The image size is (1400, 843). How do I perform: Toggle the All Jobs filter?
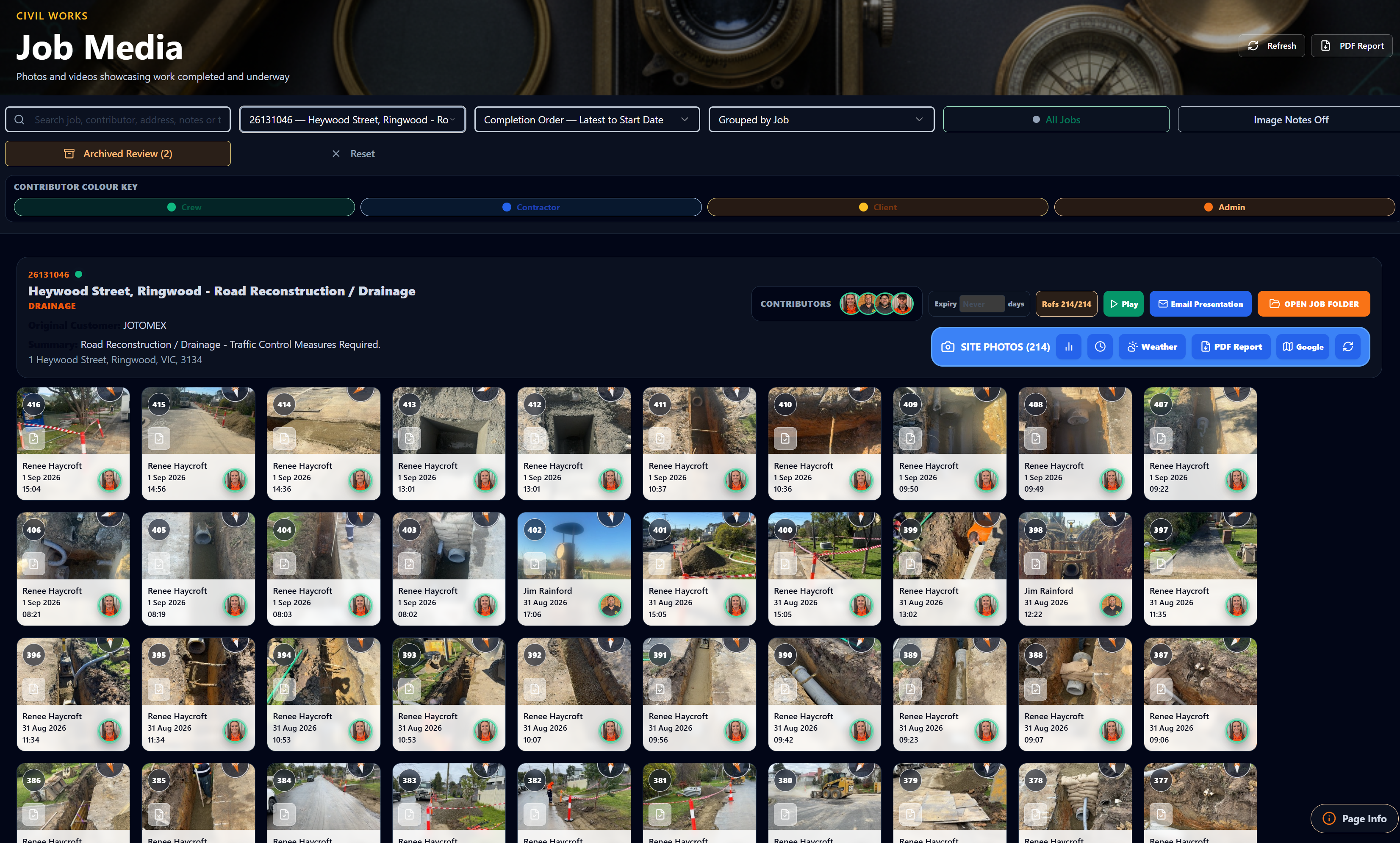point(1056,119)
